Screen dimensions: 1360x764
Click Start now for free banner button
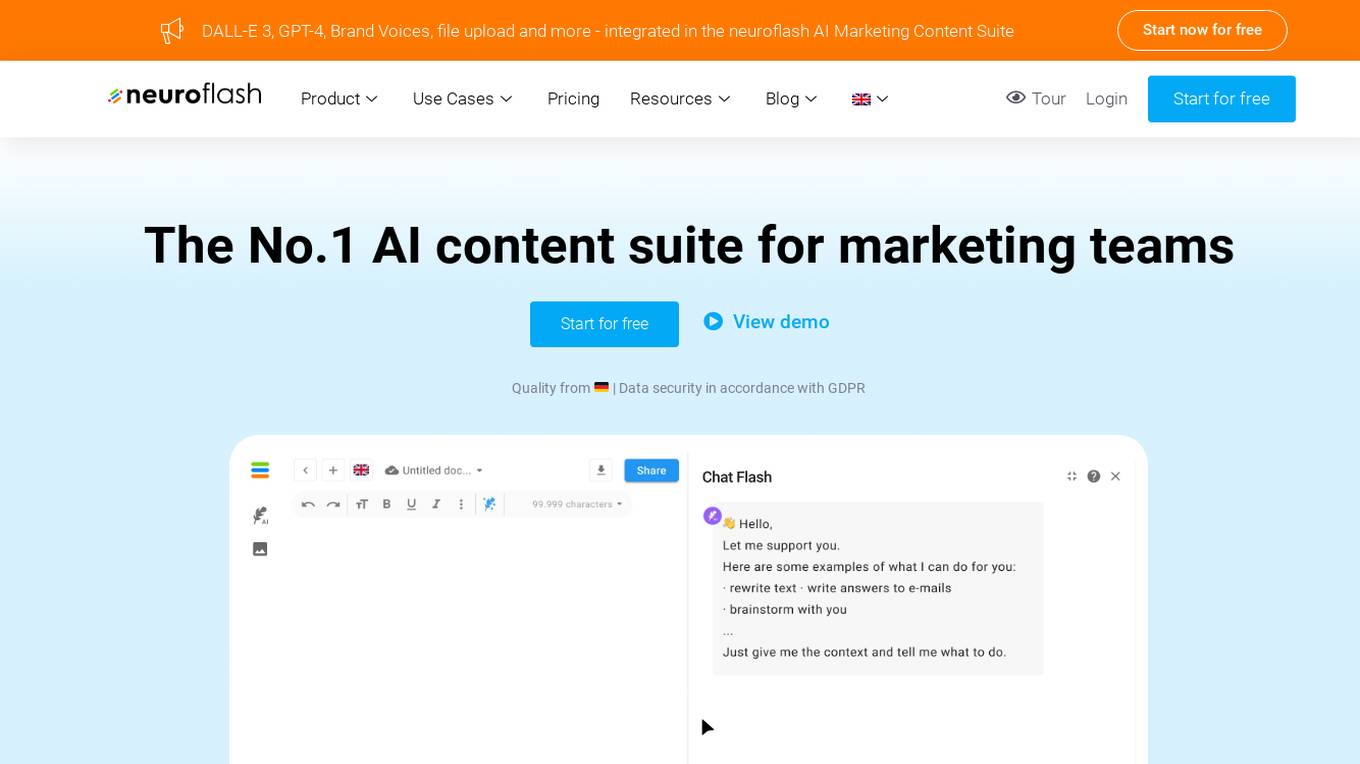1202,30
